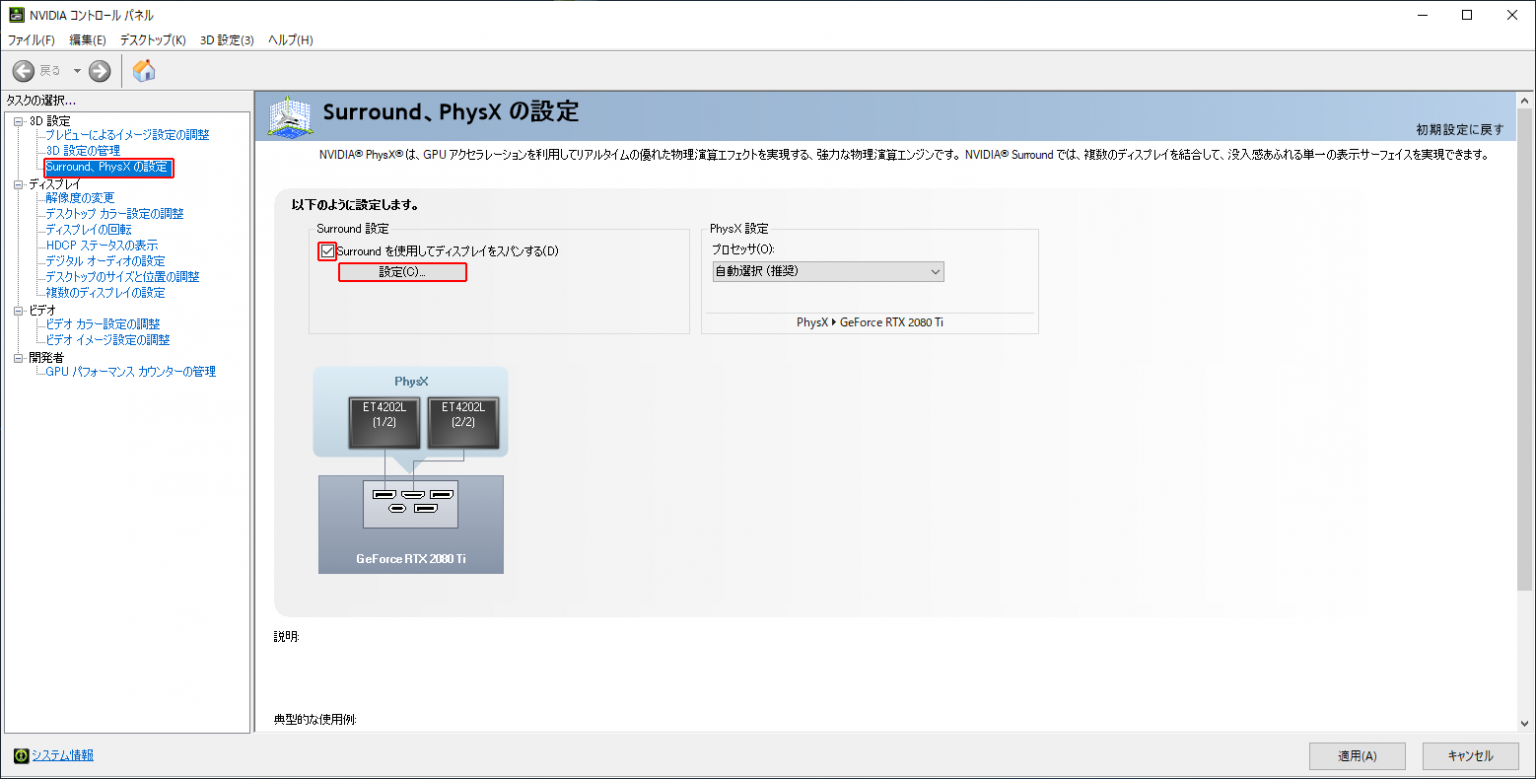
Task: Click the Home toolbar icon
Action: [144, 71]
